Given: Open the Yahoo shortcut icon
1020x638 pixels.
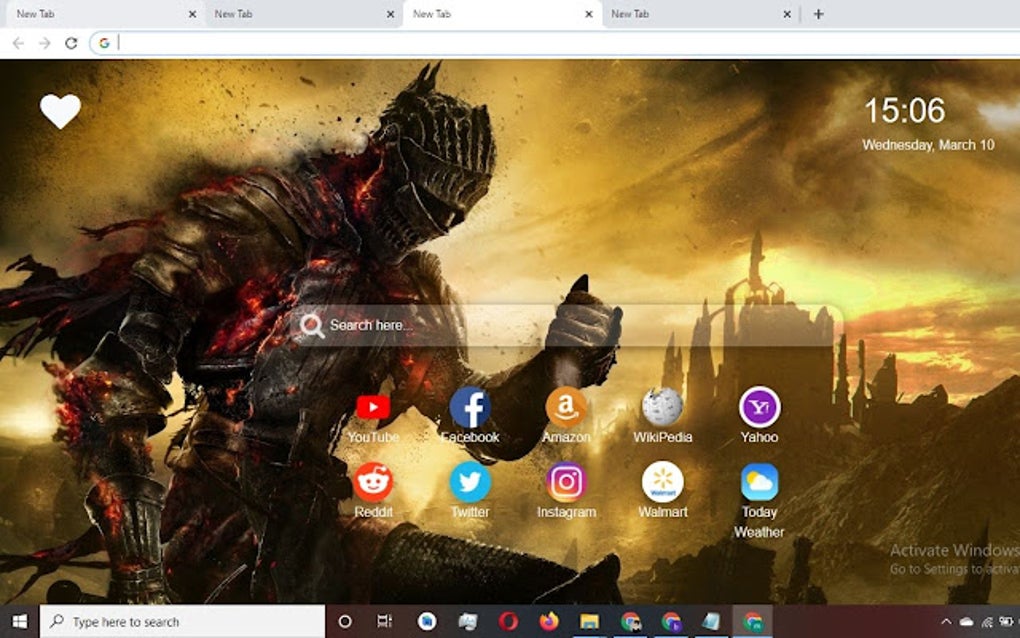Looking at the screenshot, I should click(759, 407).
